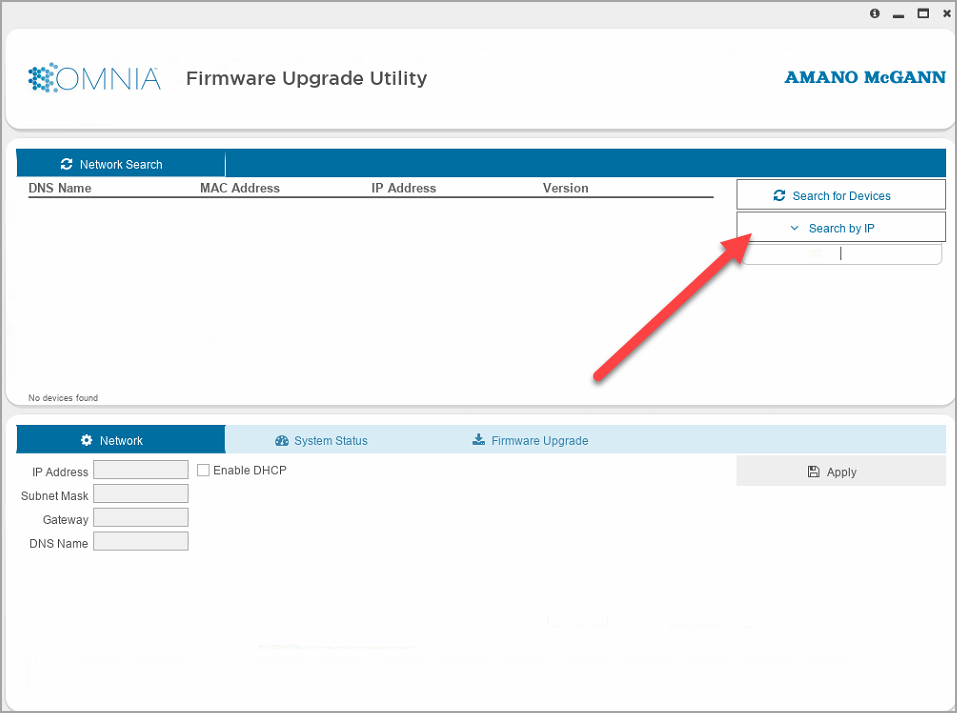Click the Amano McGann logo
The width and height of the screenshot is (957, 713).
pos(865,78)
